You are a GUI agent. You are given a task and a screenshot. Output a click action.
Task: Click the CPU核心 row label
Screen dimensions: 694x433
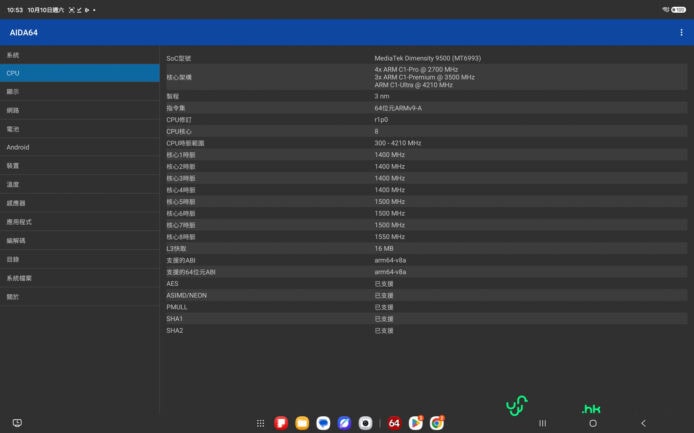pos(179,131)
